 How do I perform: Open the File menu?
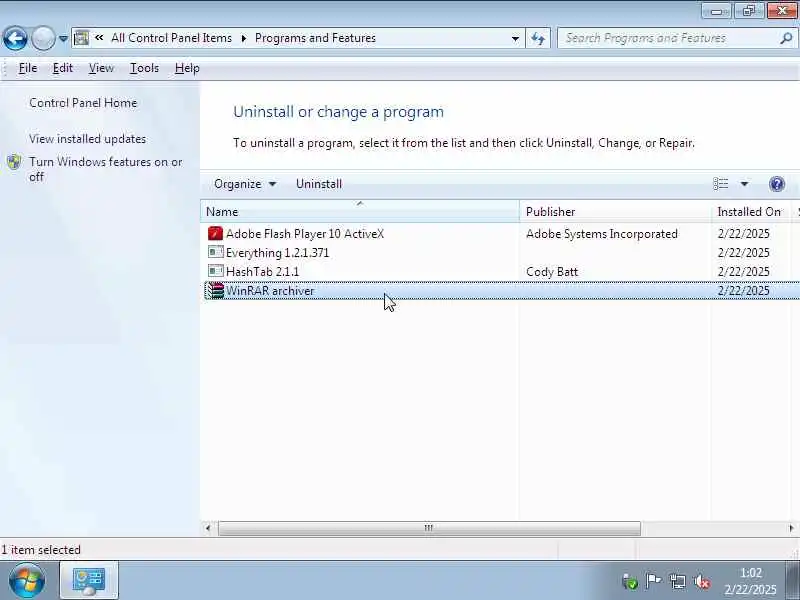point(28,68)
